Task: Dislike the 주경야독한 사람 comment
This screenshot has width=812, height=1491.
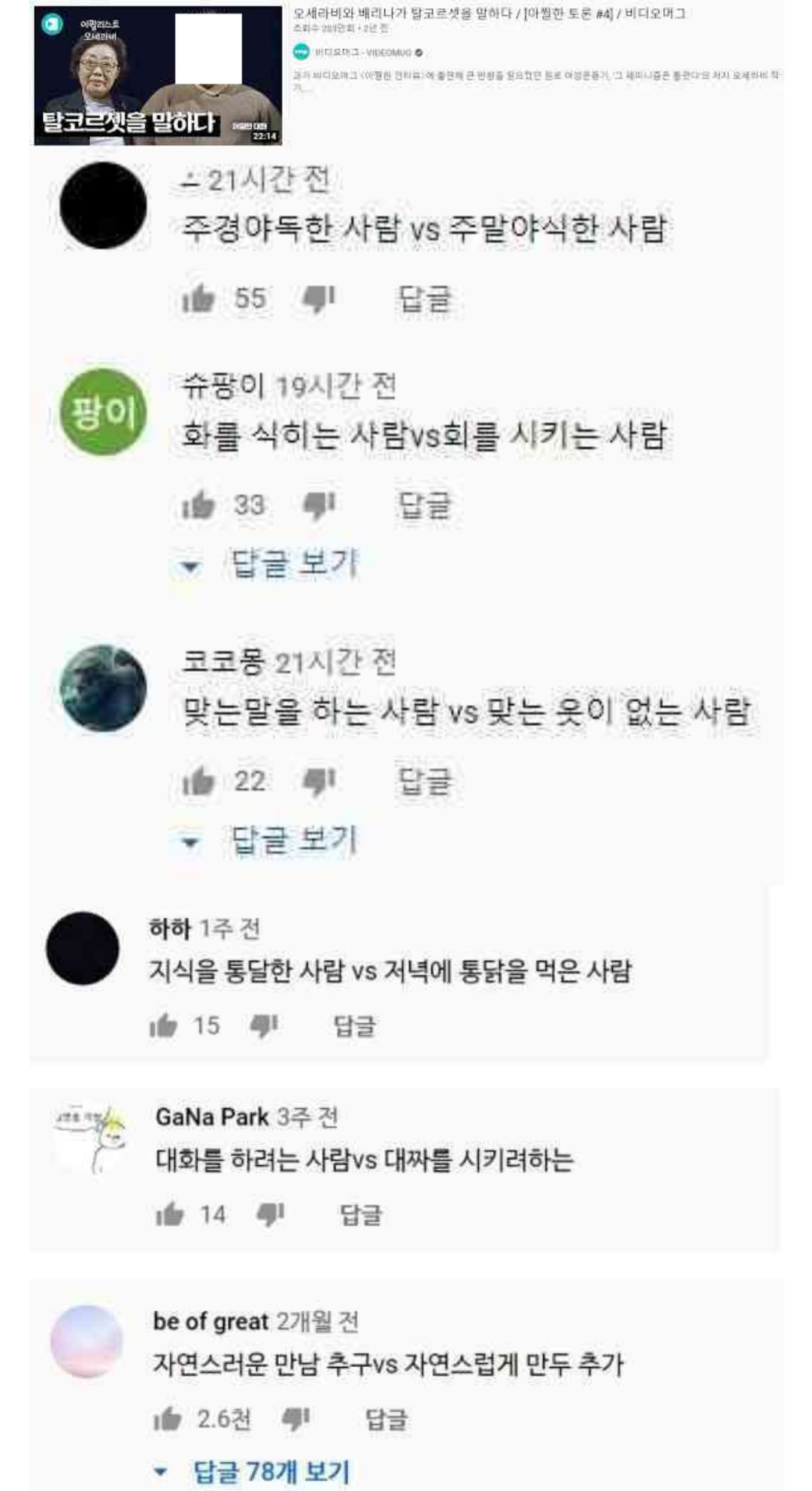Action: [318, 299]
